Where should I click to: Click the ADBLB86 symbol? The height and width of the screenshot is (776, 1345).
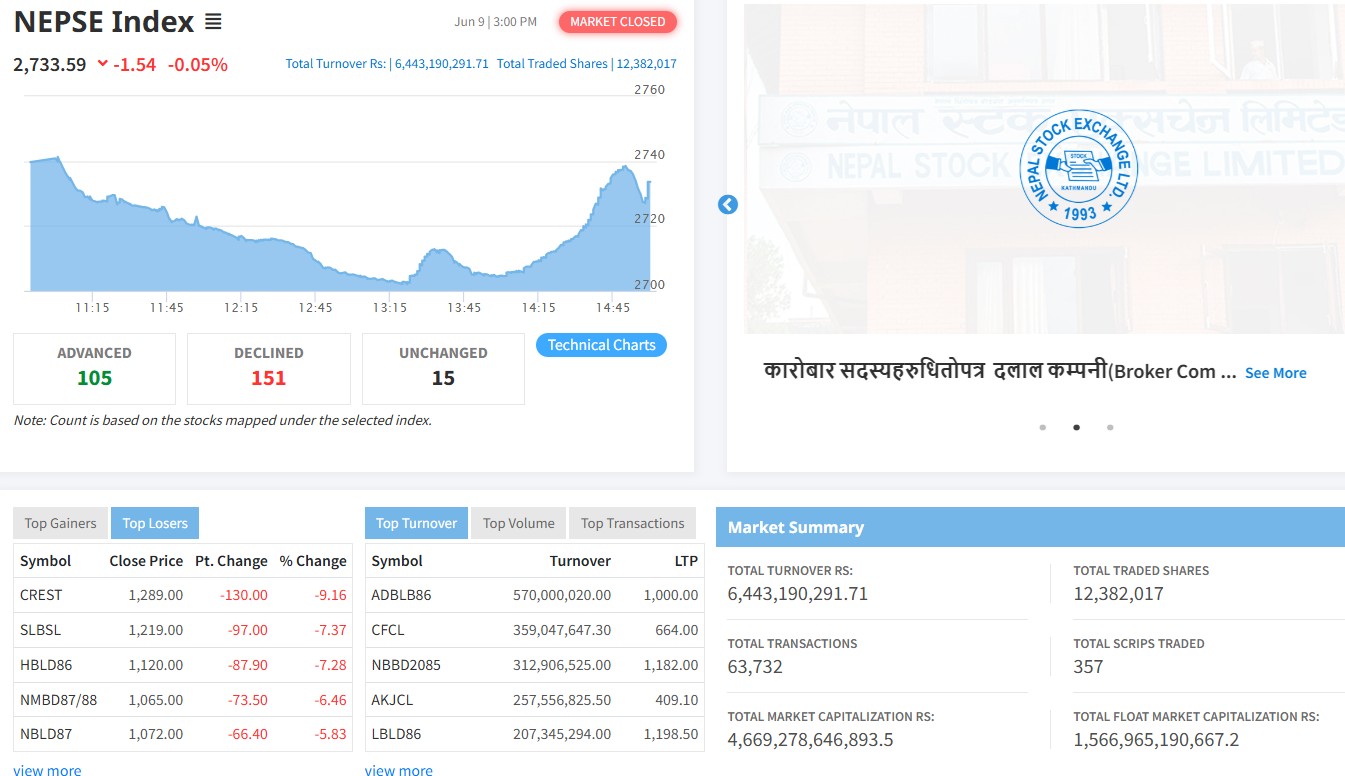pos(401,595)
